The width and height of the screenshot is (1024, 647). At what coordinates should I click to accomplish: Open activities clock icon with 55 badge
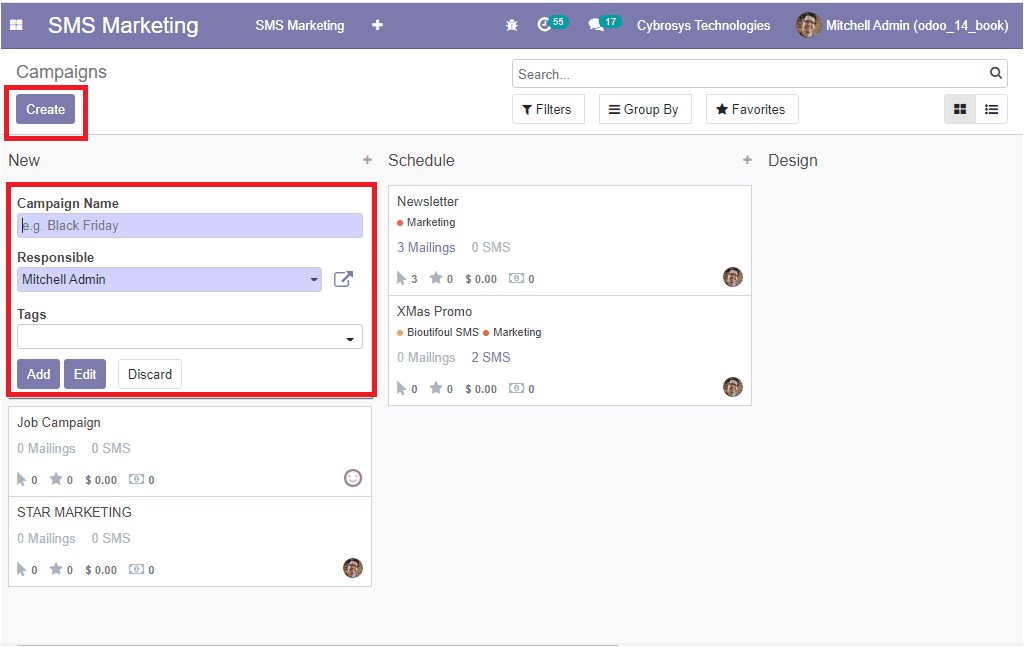point(552,24)
